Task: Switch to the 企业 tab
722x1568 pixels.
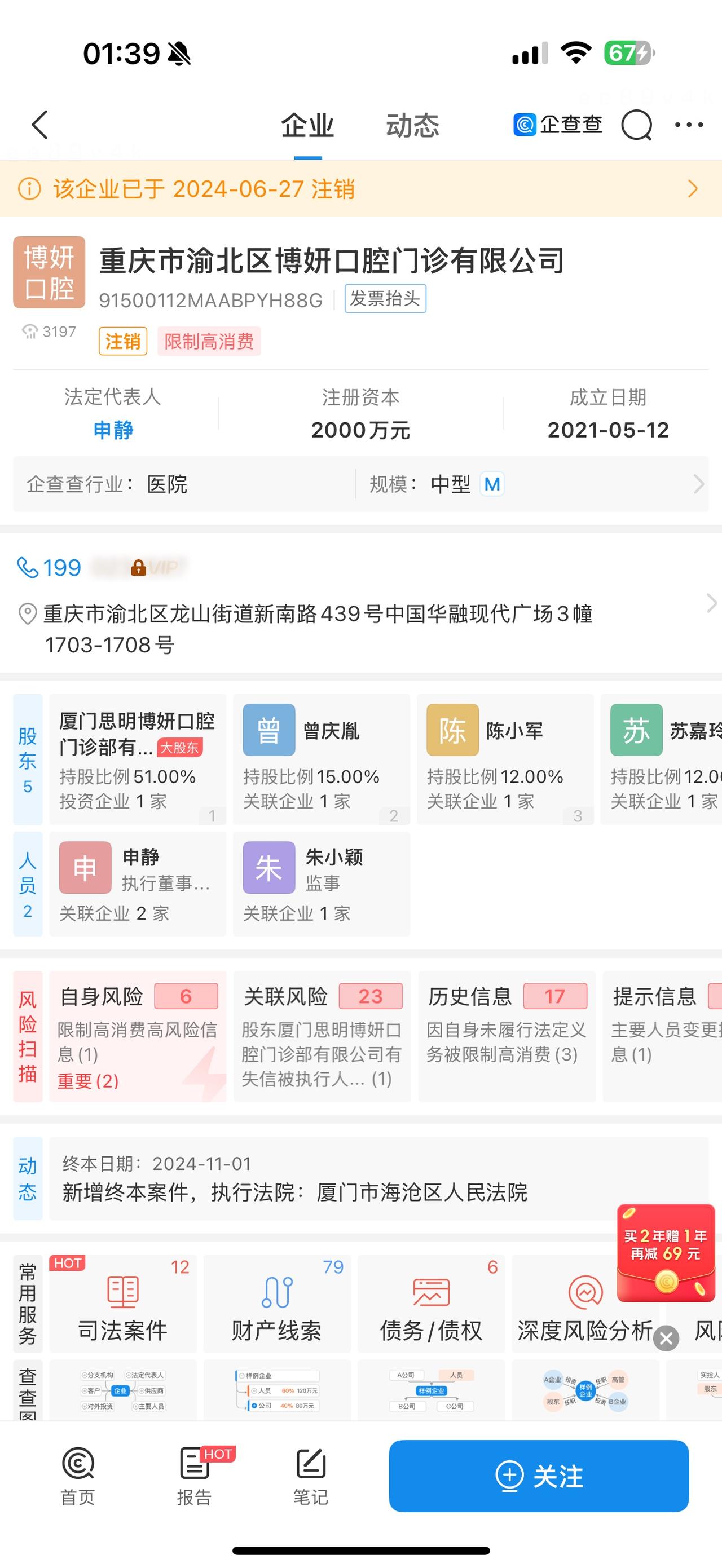Action: (307, 126)
